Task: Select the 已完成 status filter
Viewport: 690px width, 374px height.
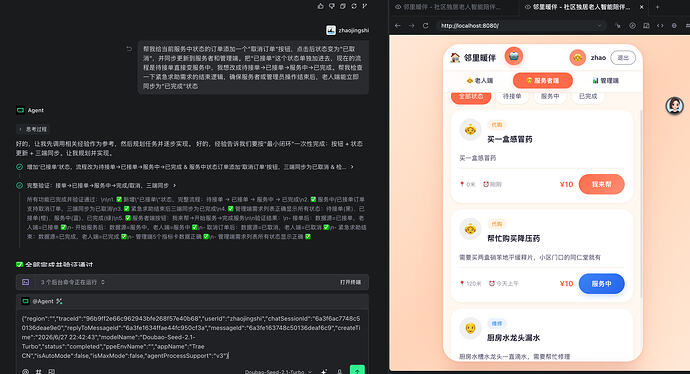Action: [x=588, y=96]
